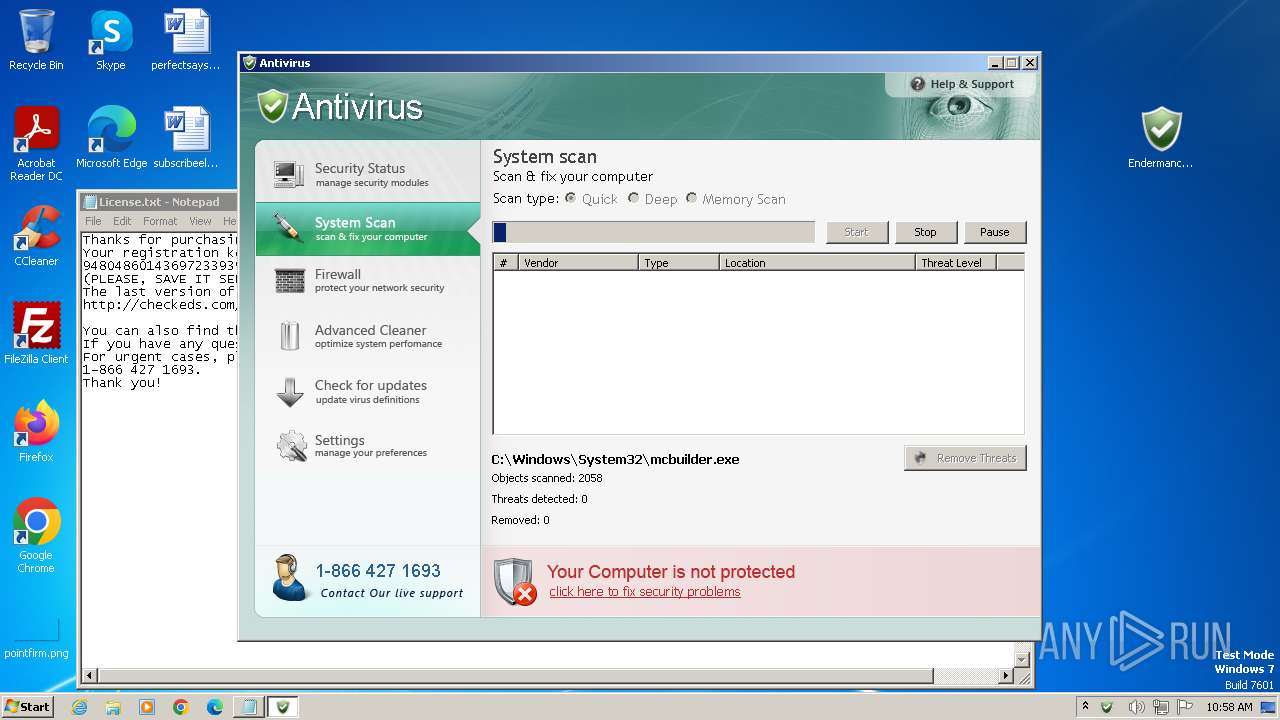Open the Skype desktop shortcut
This screenshot has width=1280, height=720.
tap(111, 40)
